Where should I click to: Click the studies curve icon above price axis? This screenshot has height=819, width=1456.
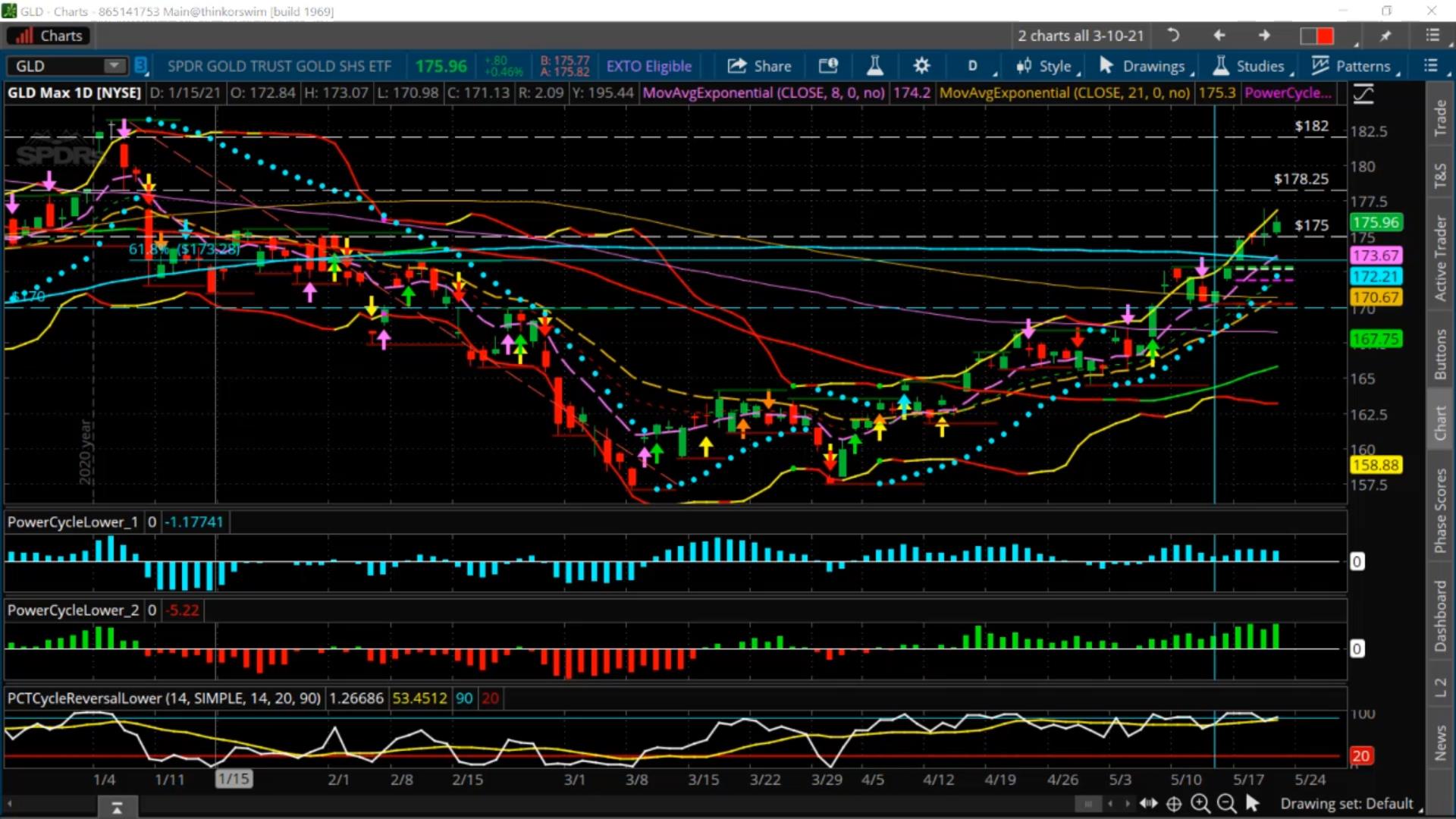1363,94
